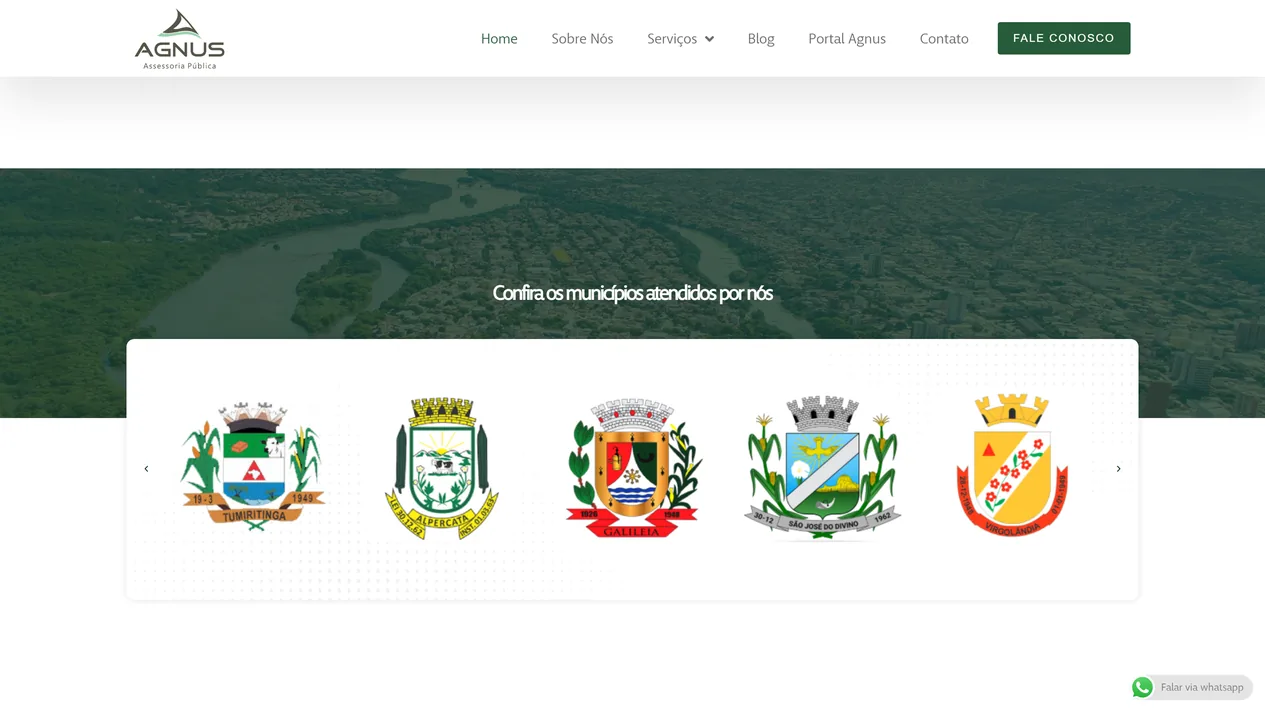Viewport: 1265px width, 712px height.
Task: Select the Virgolândia coat of arms
Action: click(x=1012, y=466)
